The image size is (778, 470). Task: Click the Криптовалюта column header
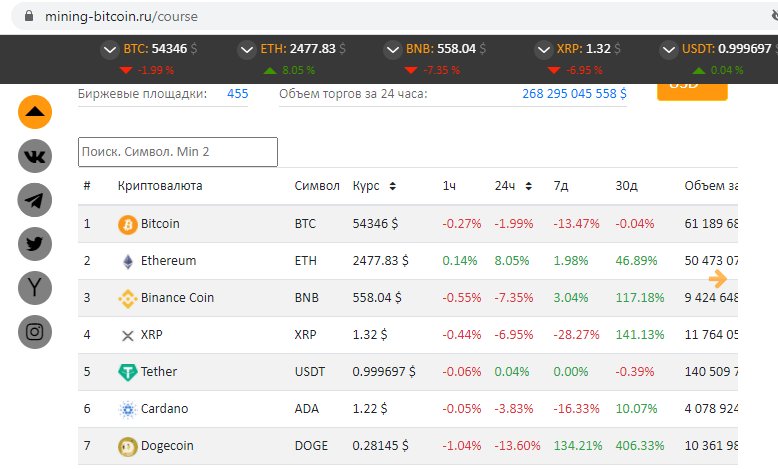[x=160, y=186]
